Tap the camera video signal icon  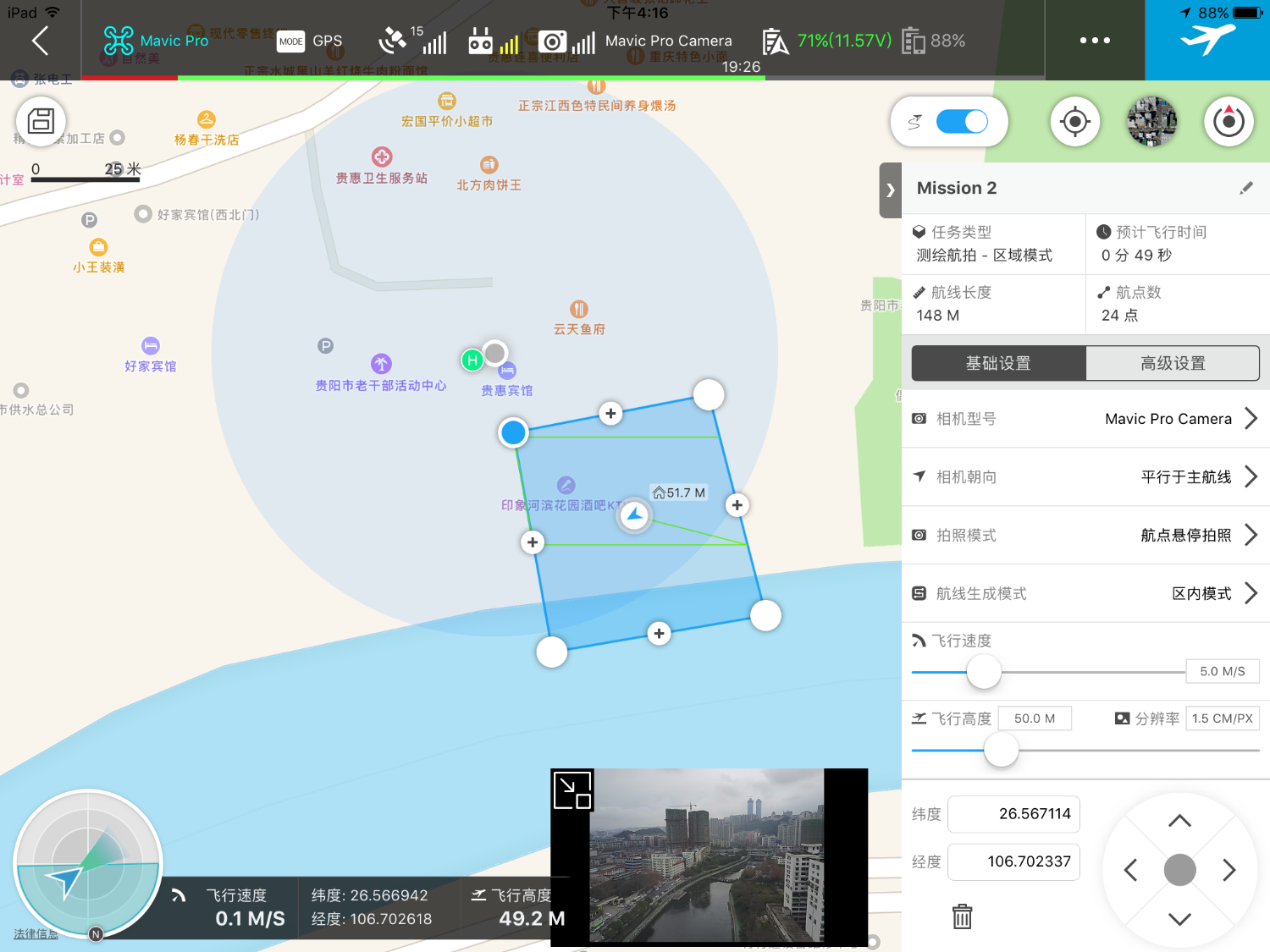[x=552, y=41]
